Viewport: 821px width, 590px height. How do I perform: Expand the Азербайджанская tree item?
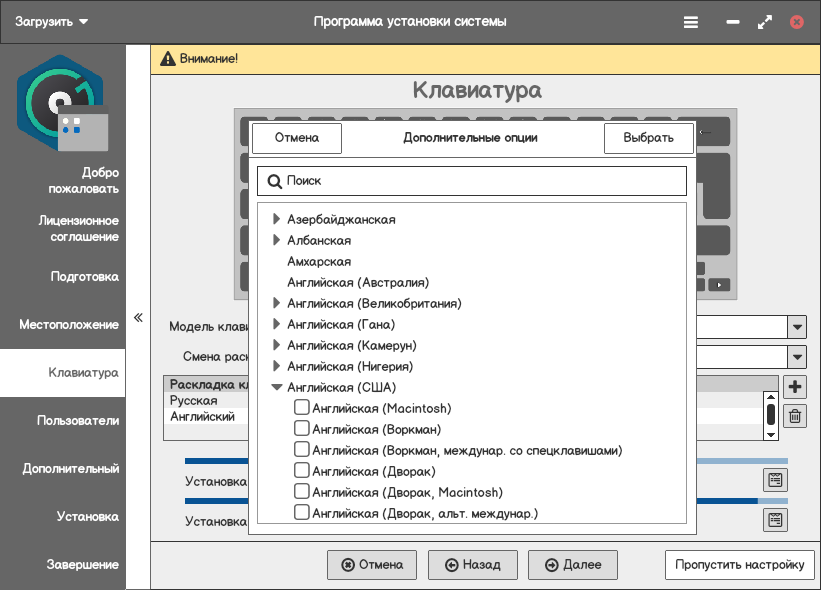pos(277,219)
